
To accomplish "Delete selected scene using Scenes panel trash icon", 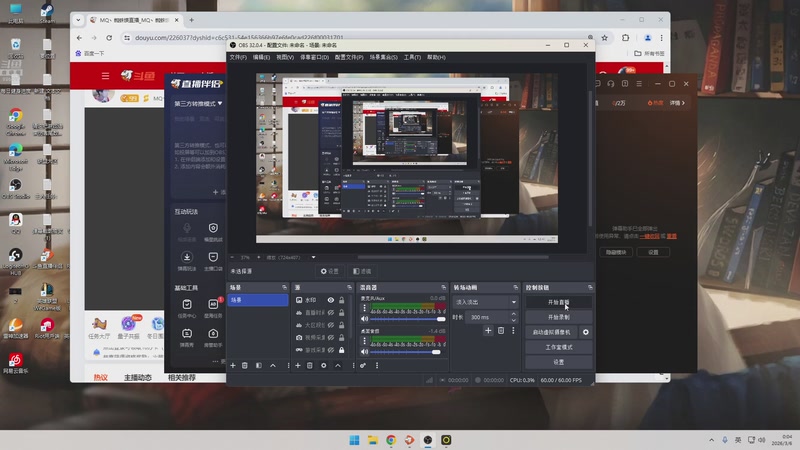I will (x=245, y=365).
